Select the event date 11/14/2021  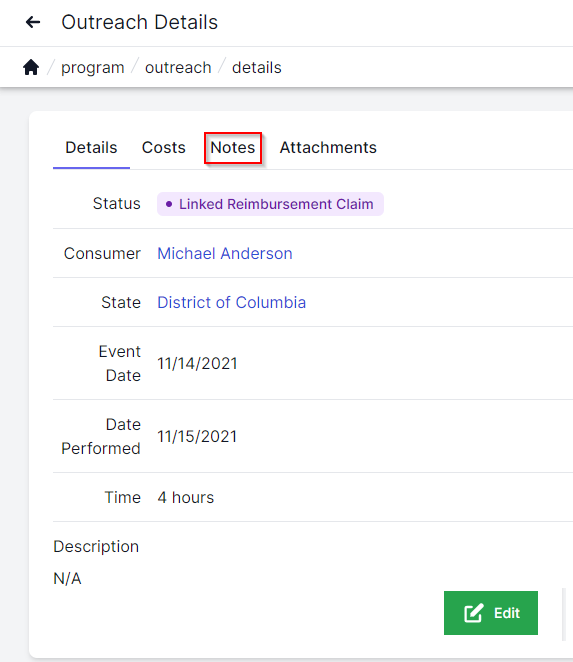[x=197, y=363]
